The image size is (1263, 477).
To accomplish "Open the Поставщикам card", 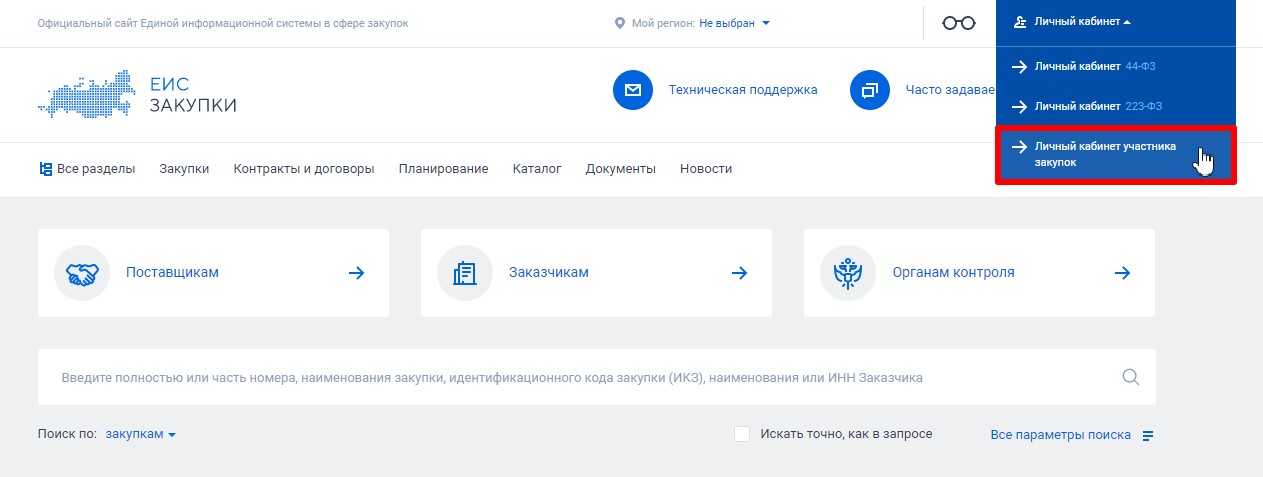I will 213,273.
